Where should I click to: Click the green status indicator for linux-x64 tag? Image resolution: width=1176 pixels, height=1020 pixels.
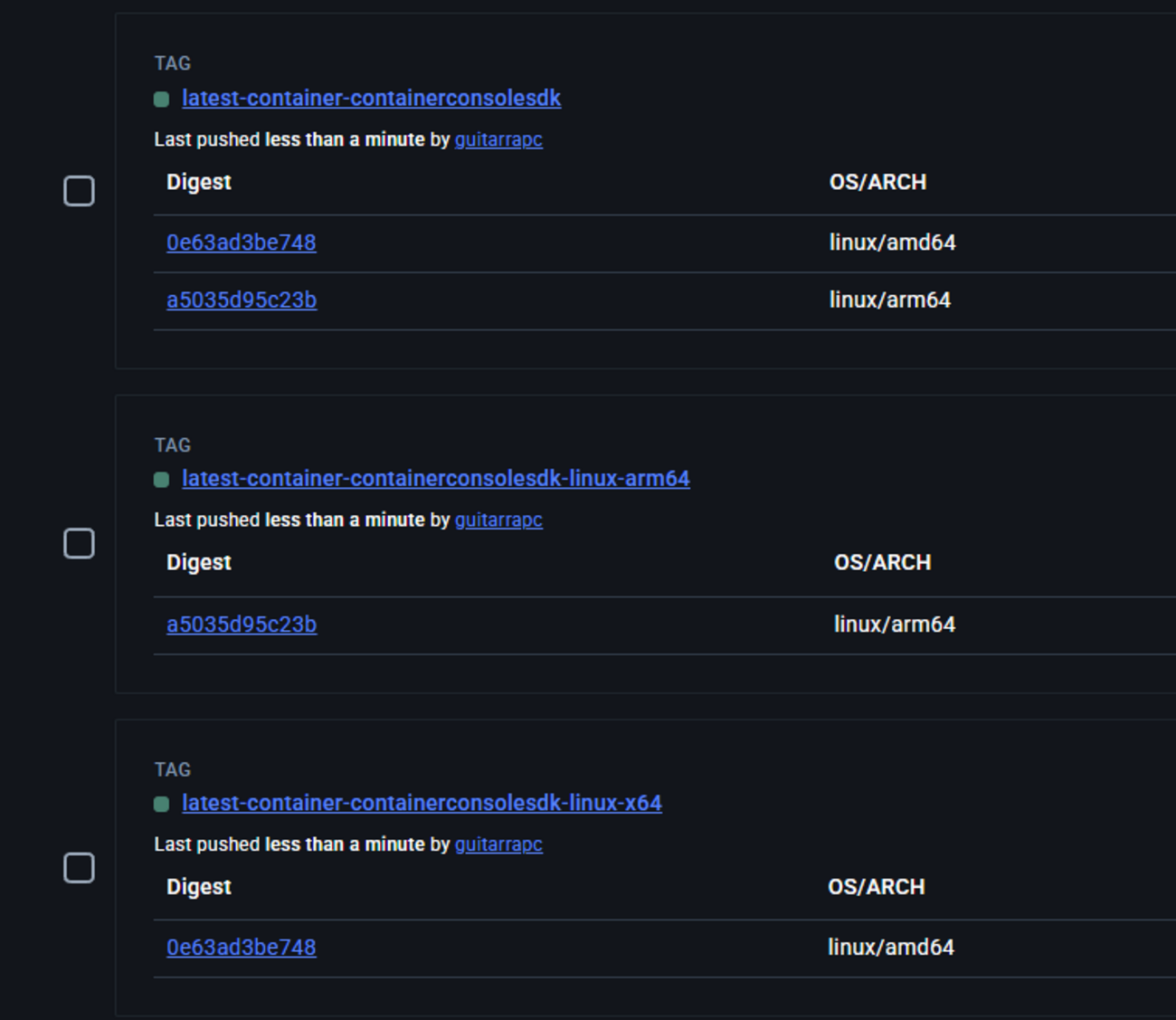[164, 804]
